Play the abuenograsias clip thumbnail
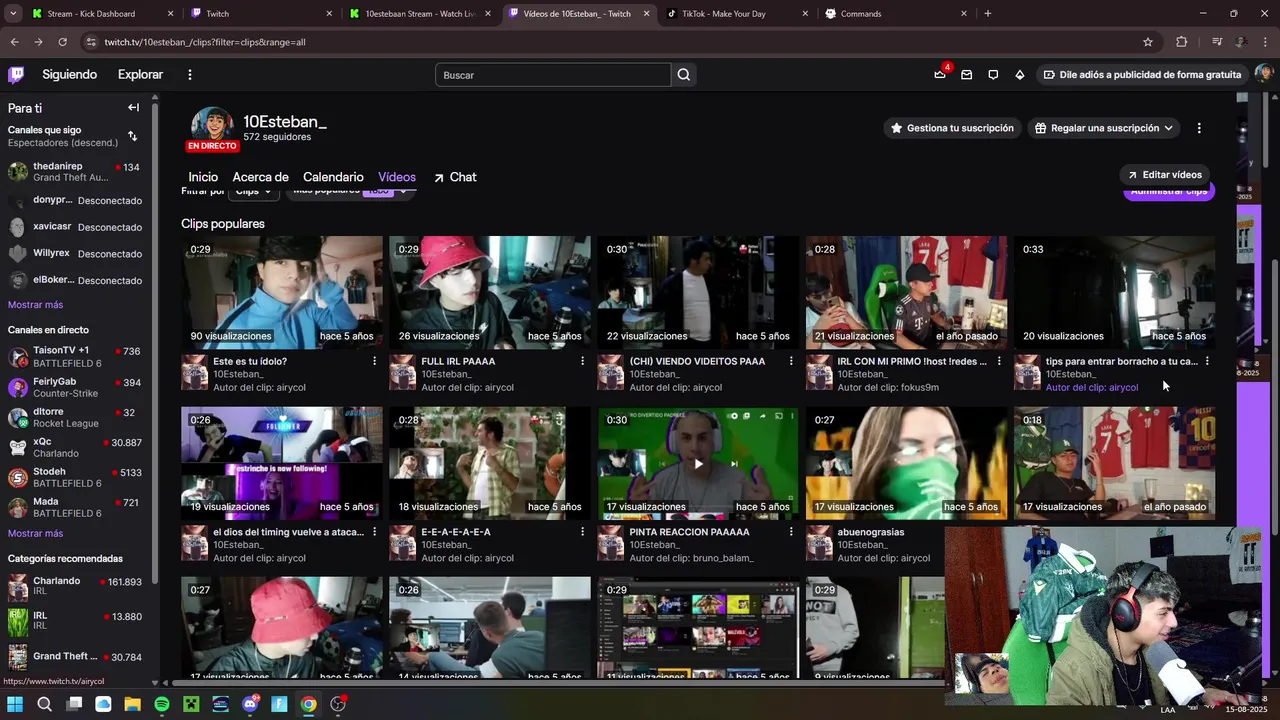 906,463
